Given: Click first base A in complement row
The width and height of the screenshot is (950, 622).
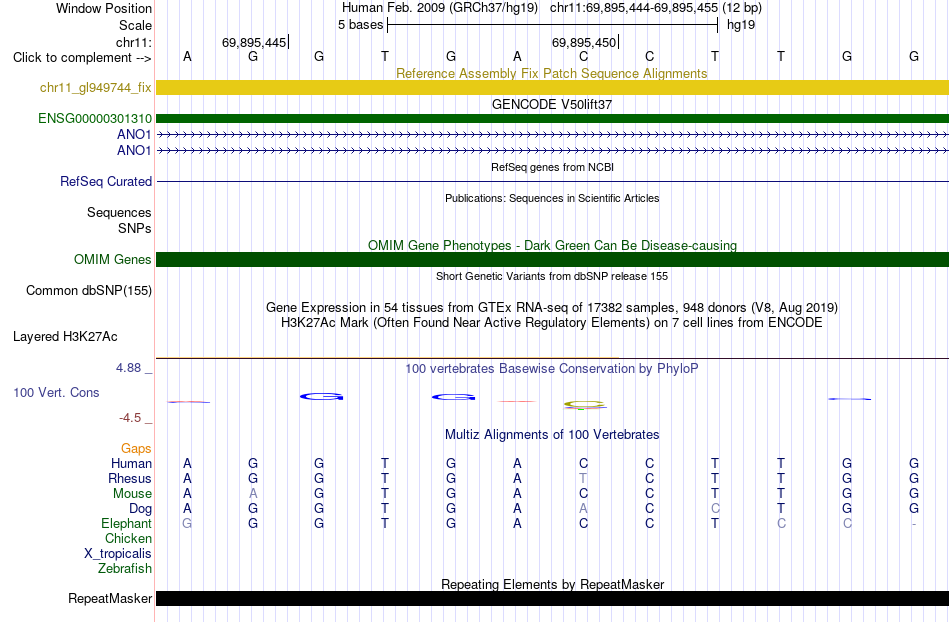Looking at the screenshot, I should click(x=187, y=57).
